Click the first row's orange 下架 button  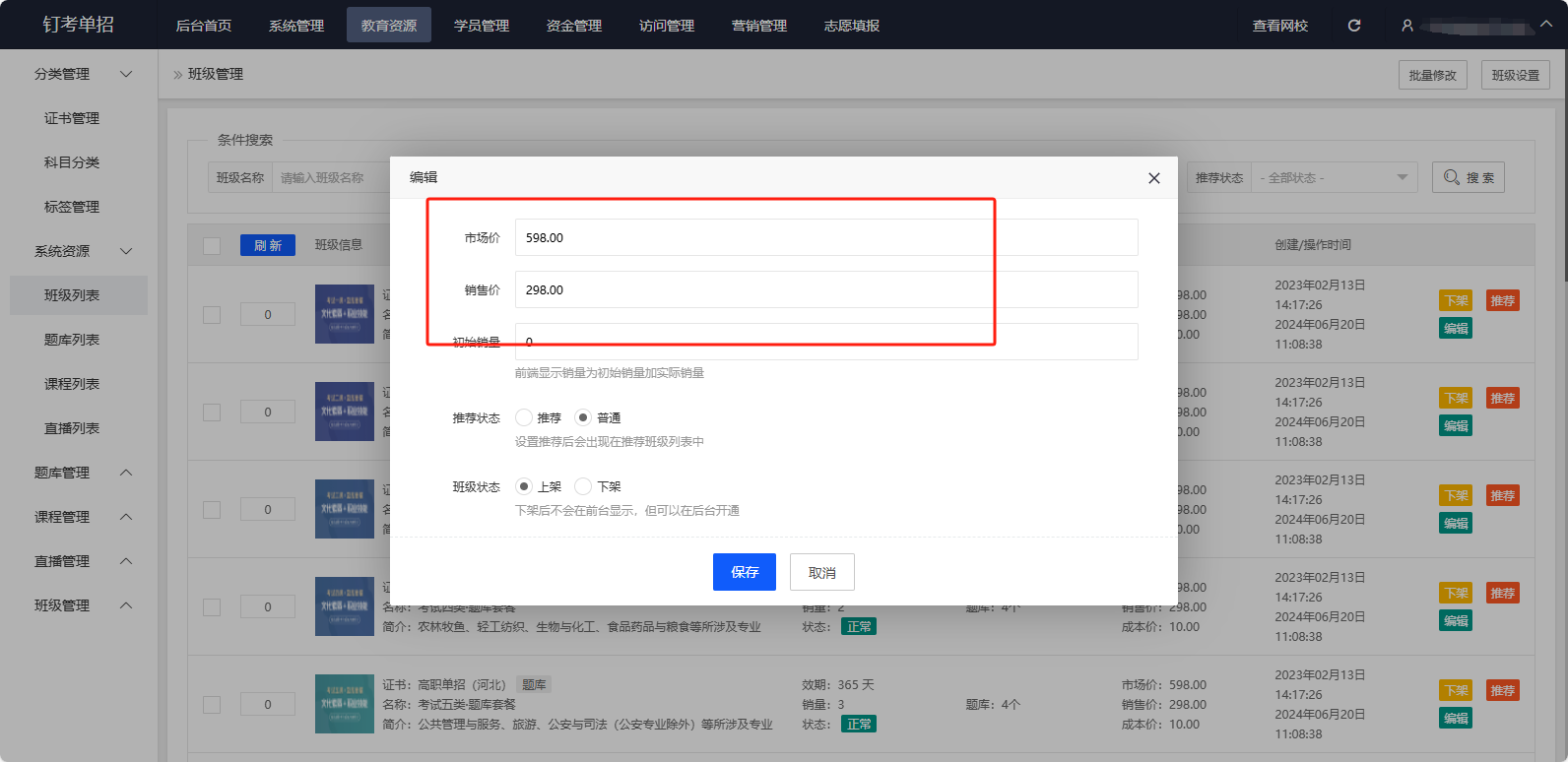click(1456, 300)
